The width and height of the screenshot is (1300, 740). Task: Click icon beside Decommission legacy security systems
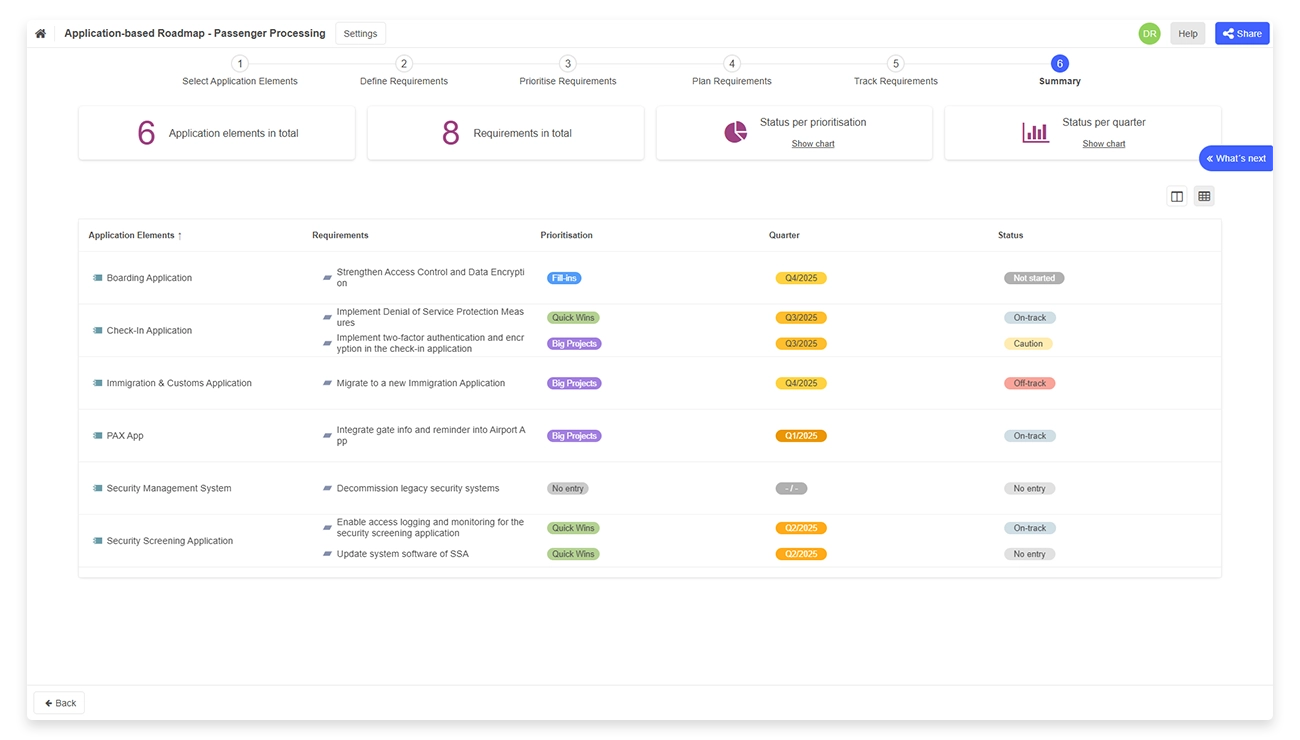(327, 489)
